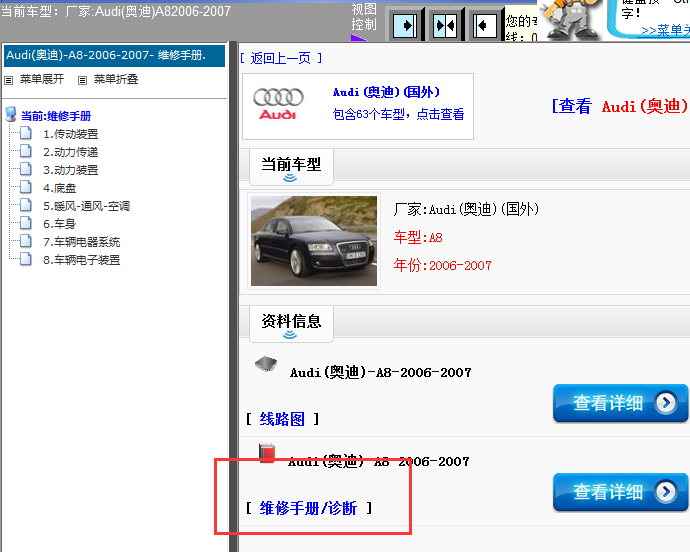Expand the menu with 菜单展开
Viewport: 690px width, 552px height.
click(x=42, y=79)
